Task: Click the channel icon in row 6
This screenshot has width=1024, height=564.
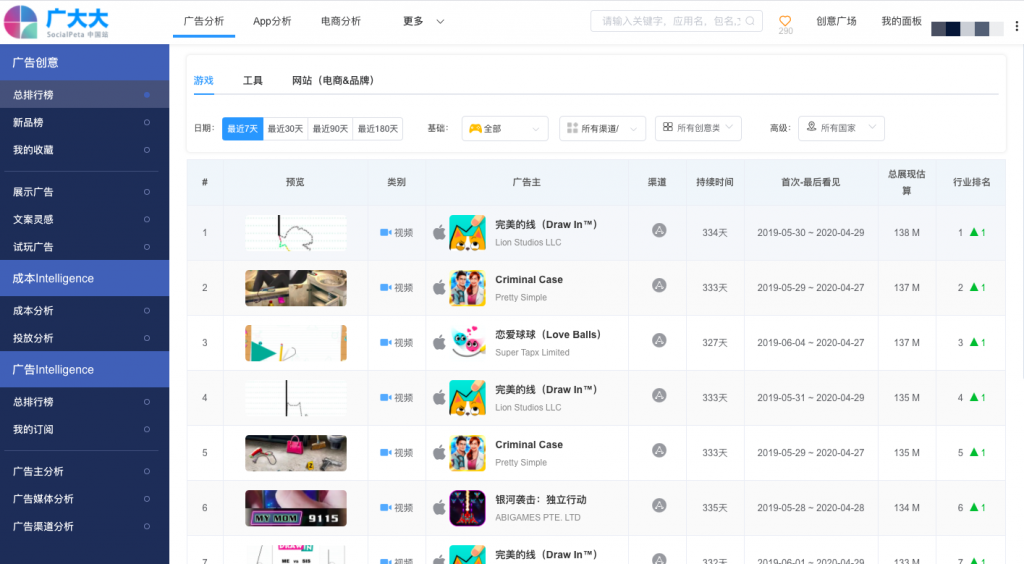Action: (x=659, y=505)
